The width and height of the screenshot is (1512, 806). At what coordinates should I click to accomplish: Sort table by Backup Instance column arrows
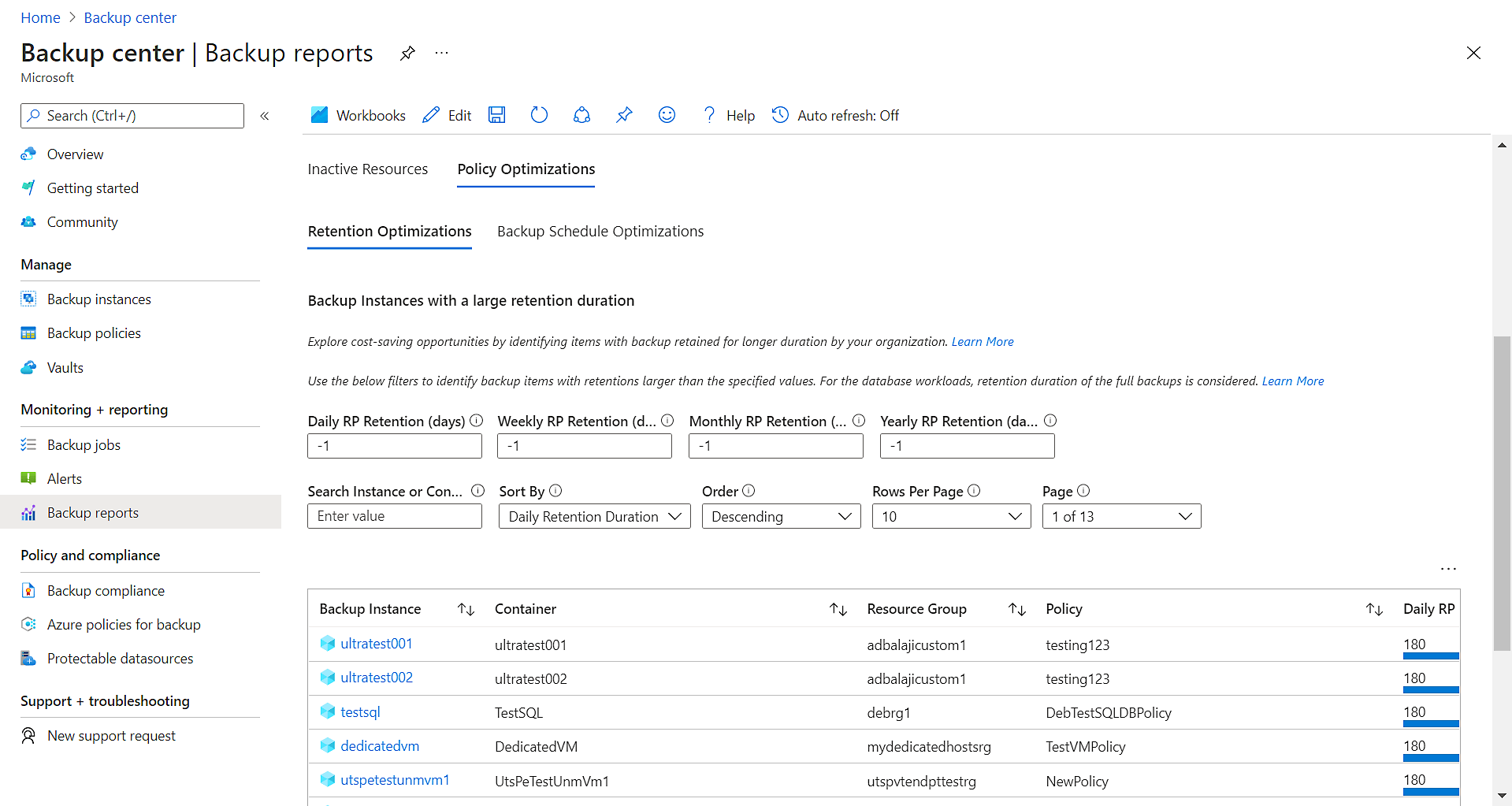(x=466, y=609)
